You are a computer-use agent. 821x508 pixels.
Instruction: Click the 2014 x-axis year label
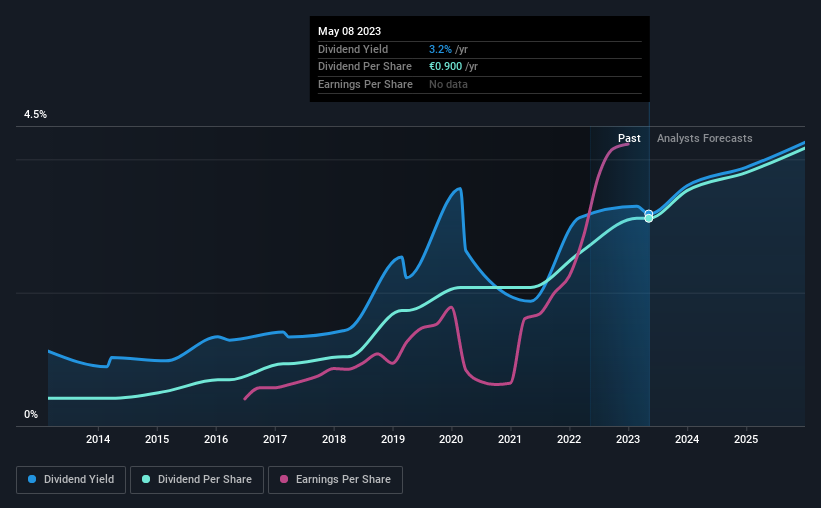pyautogui.click(x=98, y=439)
